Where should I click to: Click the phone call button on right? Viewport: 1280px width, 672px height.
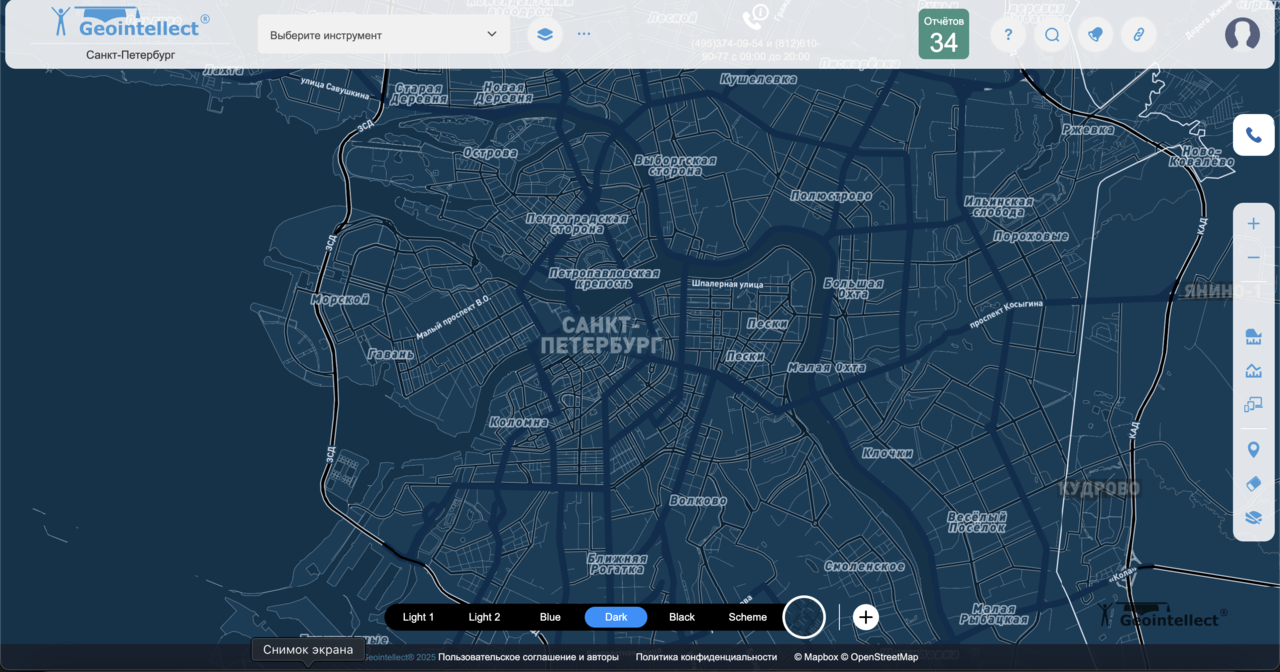tap(1253, 136)
